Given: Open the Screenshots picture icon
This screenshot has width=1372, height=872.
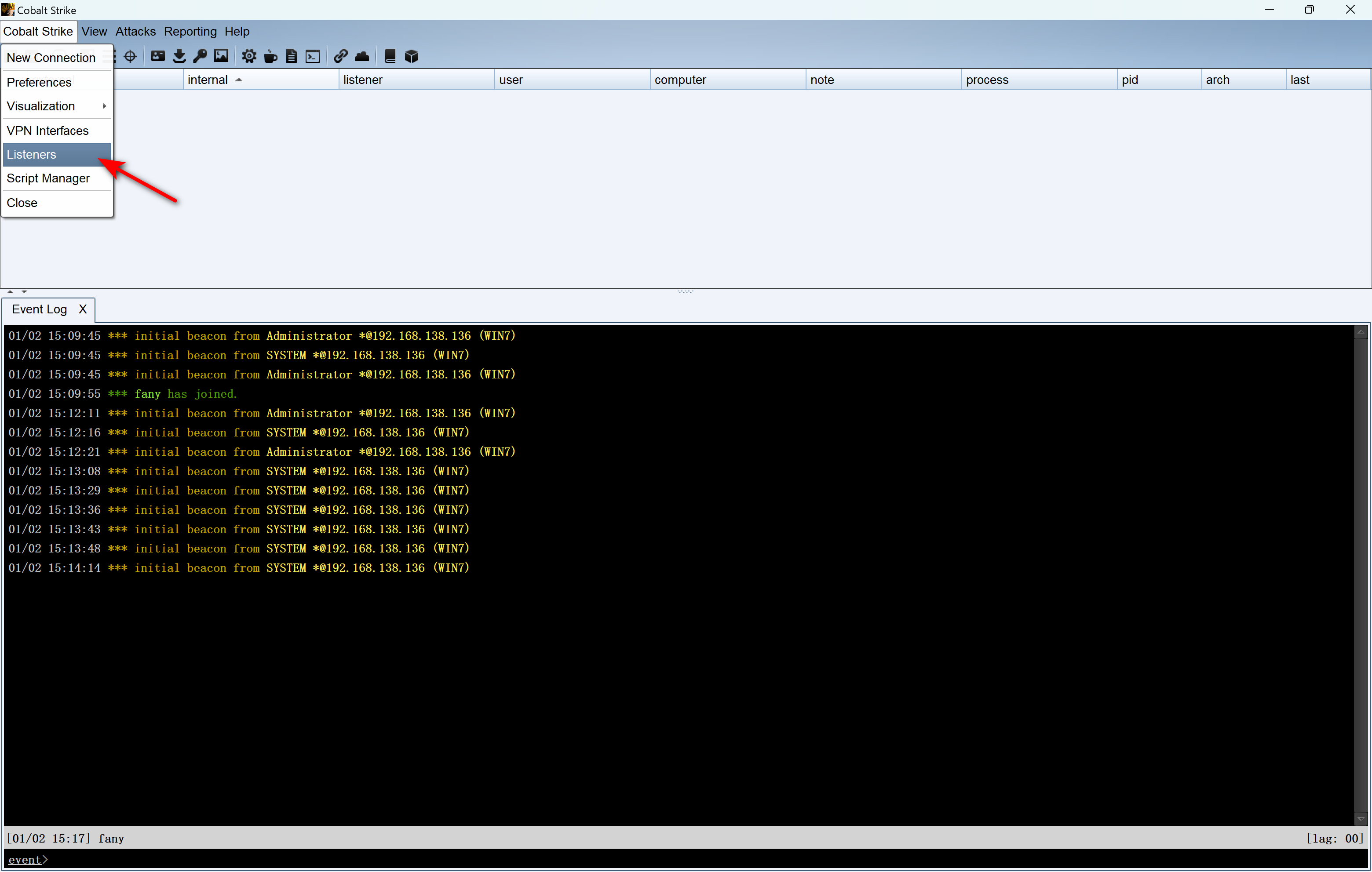Looking at the screenshot, I should [x=221, y=56].
